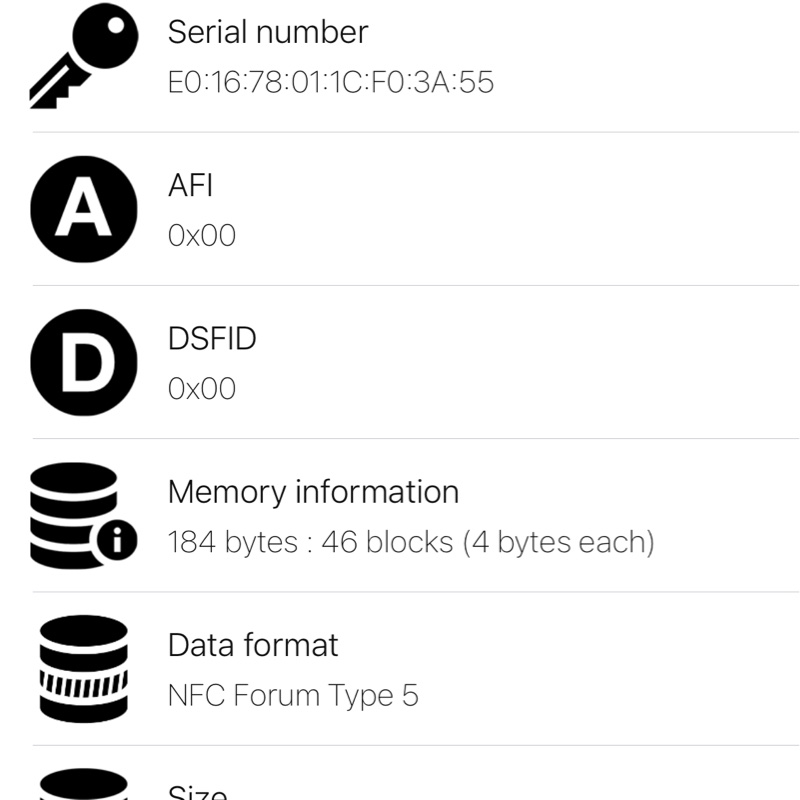Tap the NFC Forum Type 5 value
Viewport: 800px width, 800px height.
(x=292, y=695)
